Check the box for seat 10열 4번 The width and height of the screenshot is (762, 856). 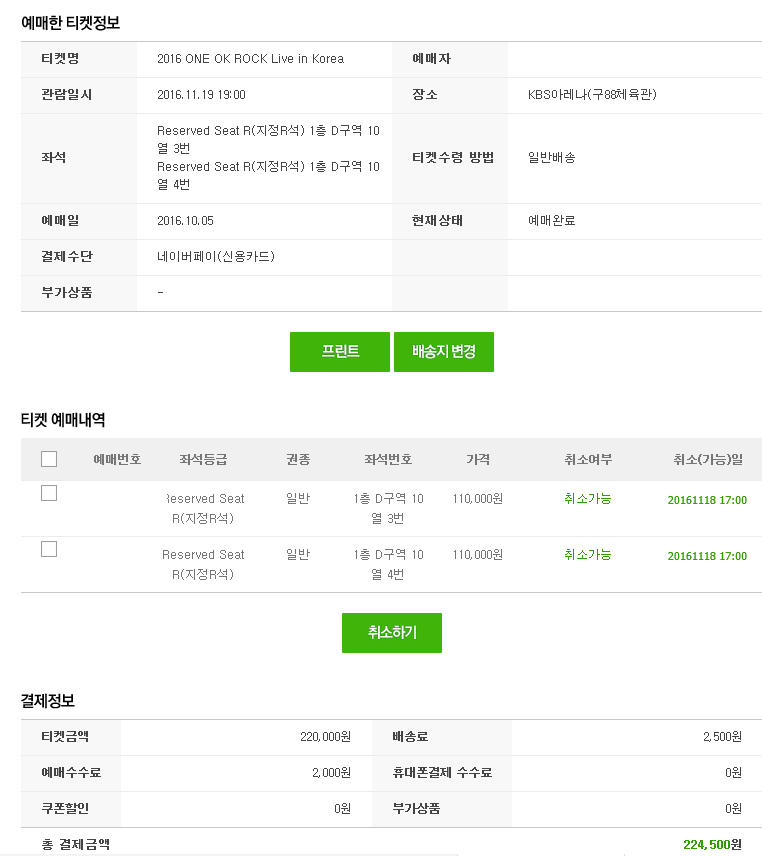pos(49,549)
